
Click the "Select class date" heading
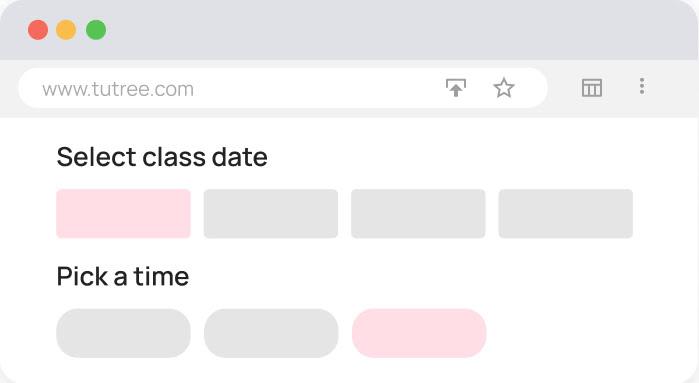(162, 157)
